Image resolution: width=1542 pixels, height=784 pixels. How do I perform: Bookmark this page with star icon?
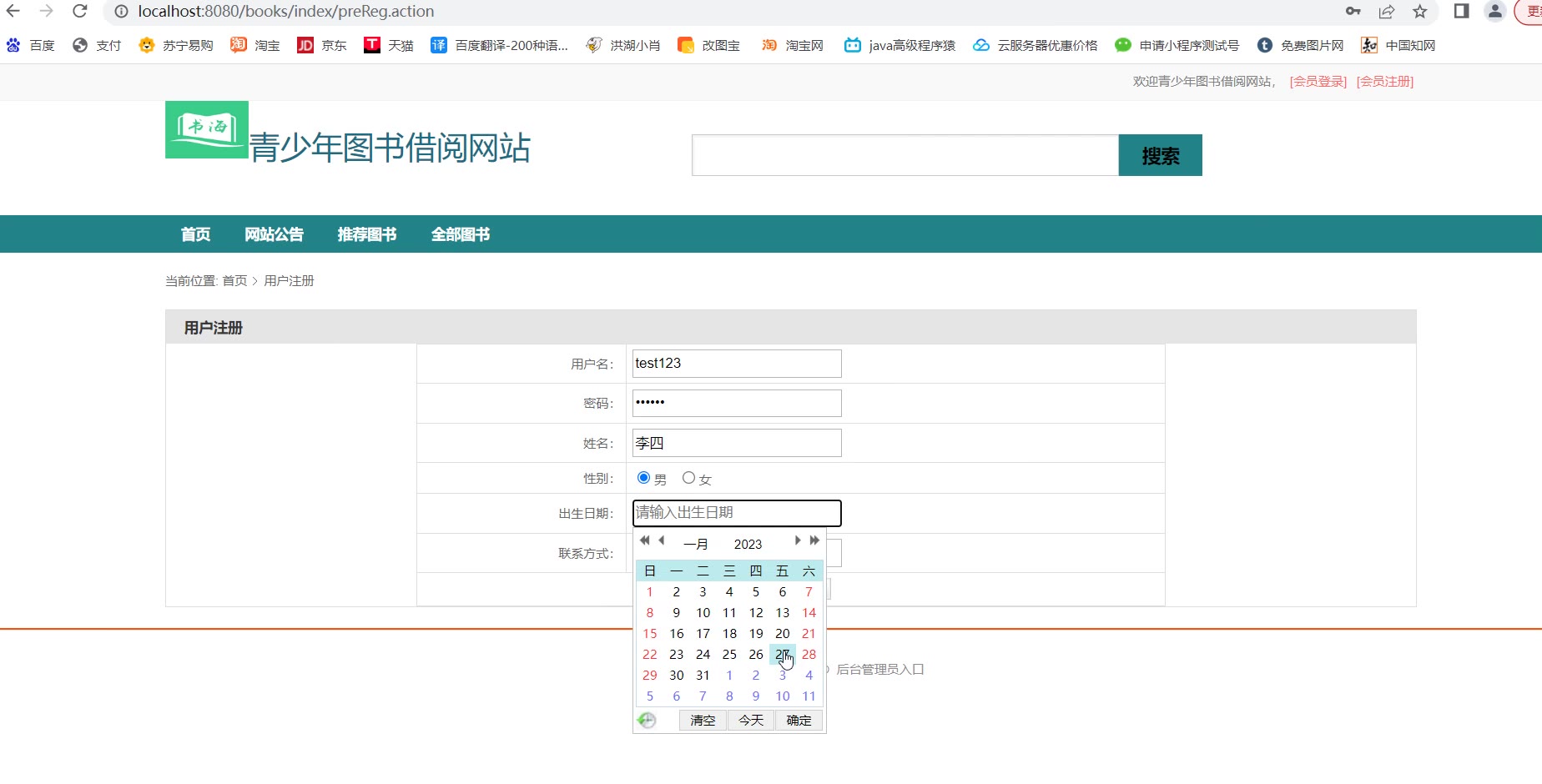[x=1419, y=12]
